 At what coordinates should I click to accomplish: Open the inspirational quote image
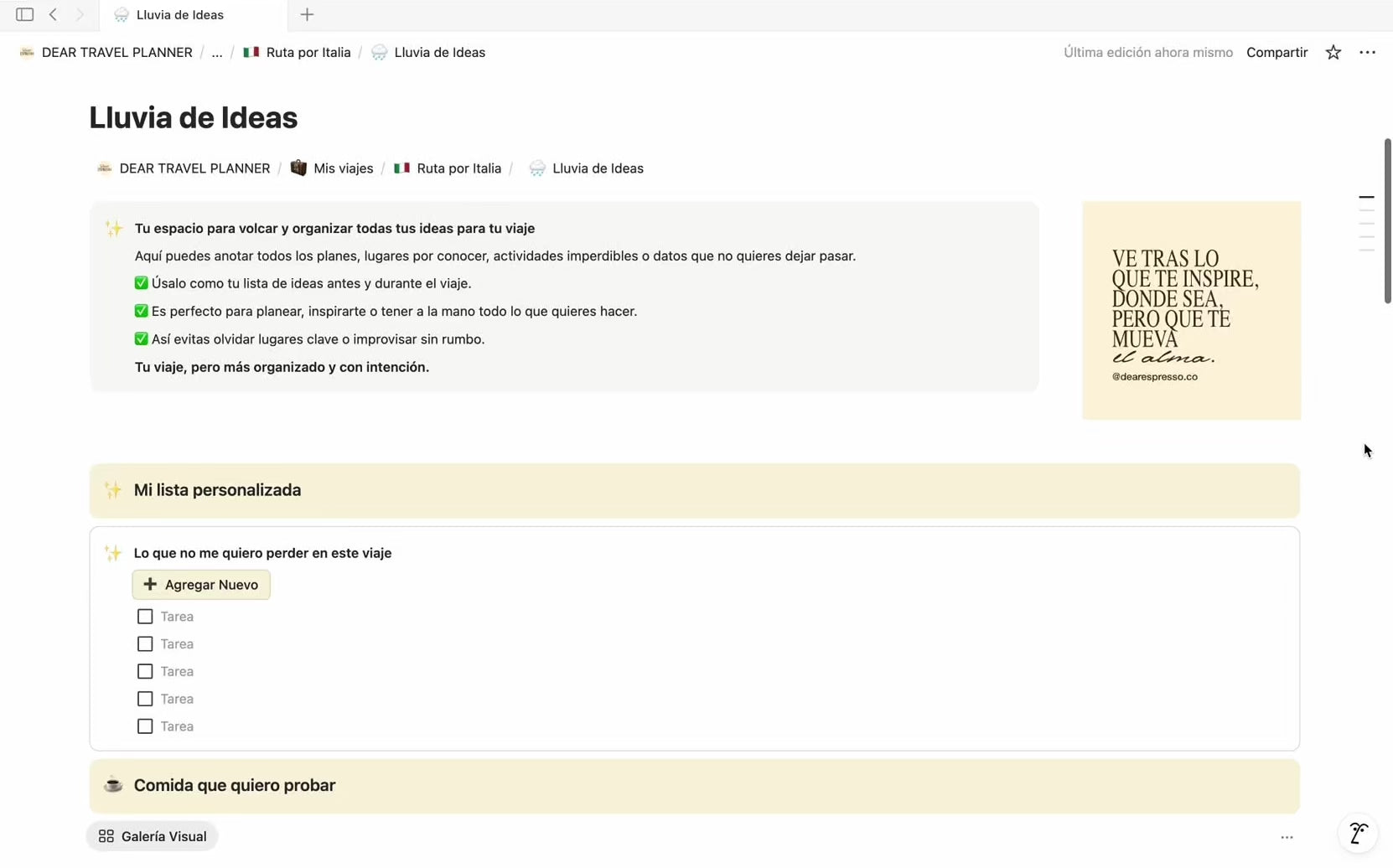1191,311
